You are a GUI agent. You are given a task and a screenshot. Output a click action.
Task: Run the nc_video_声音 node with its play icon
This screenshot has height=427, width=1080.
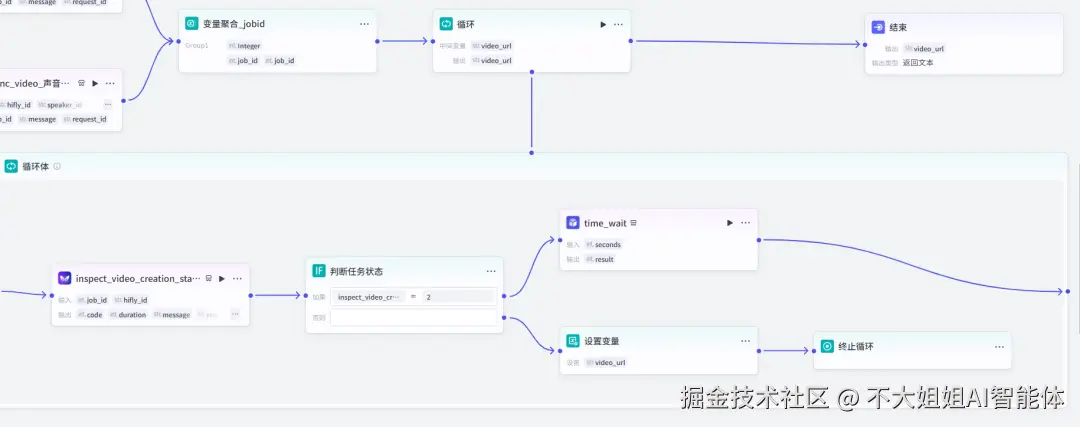[95, 83]
